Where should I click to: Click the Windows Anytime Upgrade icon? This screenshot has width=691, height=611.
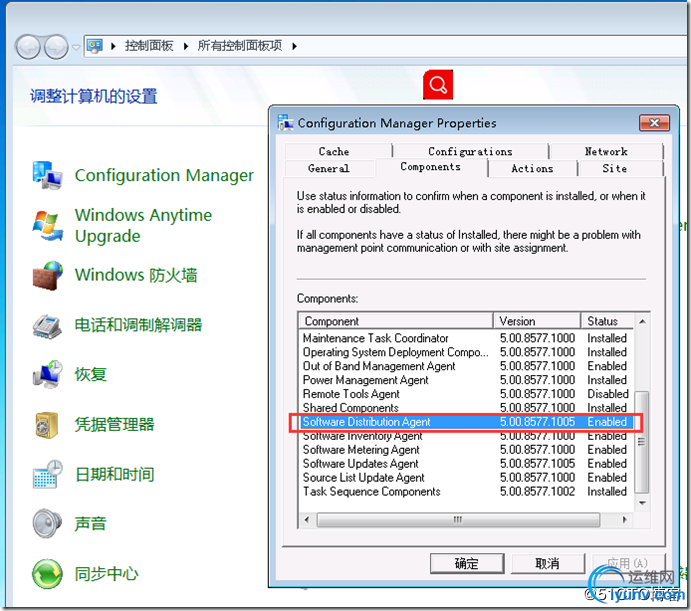(x=47, y=226)
